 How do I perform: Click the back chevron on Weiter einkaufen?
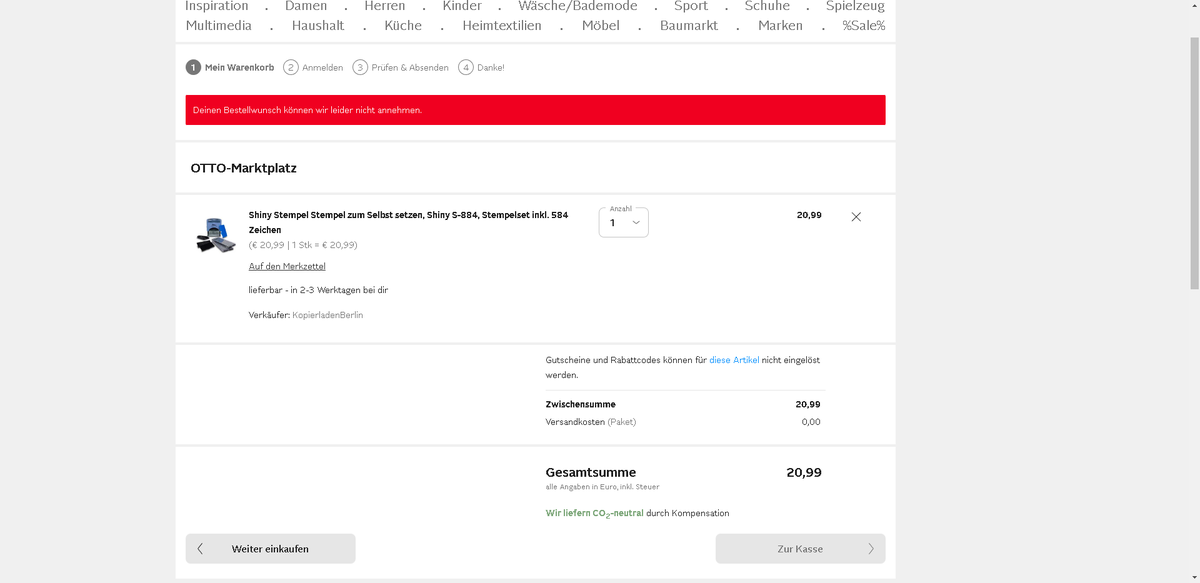(200, 548)
